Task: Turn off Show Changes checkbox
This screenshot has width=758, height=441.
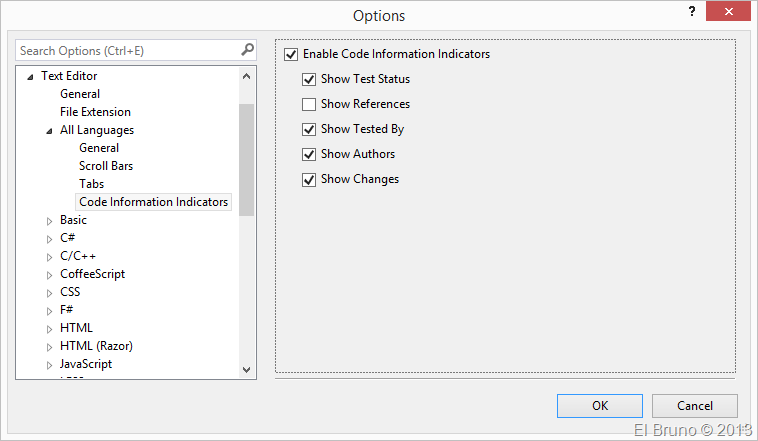Action: (309, 179)
